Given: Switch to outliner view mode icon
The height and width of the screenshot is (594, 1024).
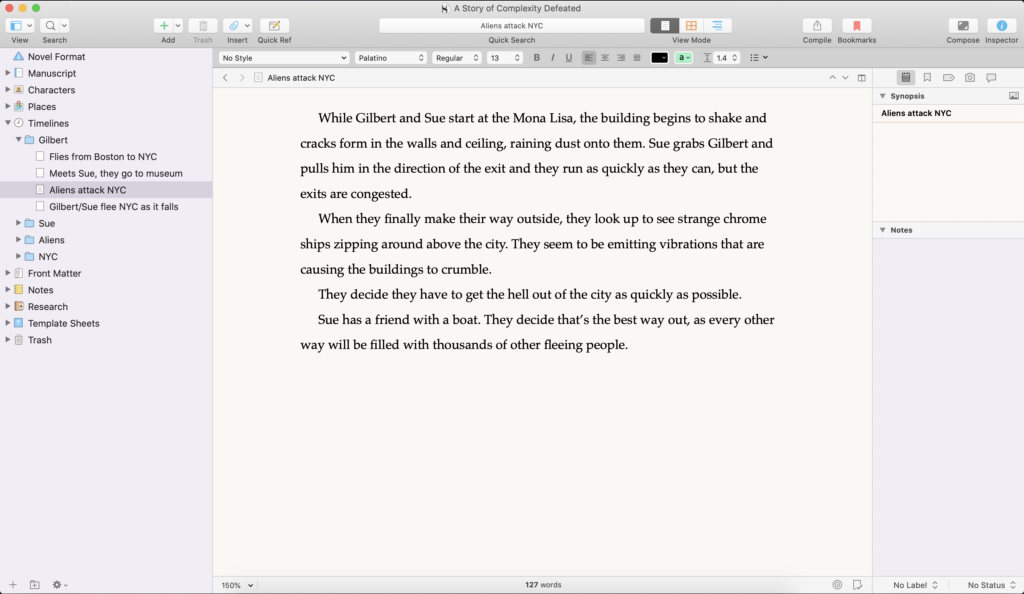Looking at the screenshot, I should (717, 25).
